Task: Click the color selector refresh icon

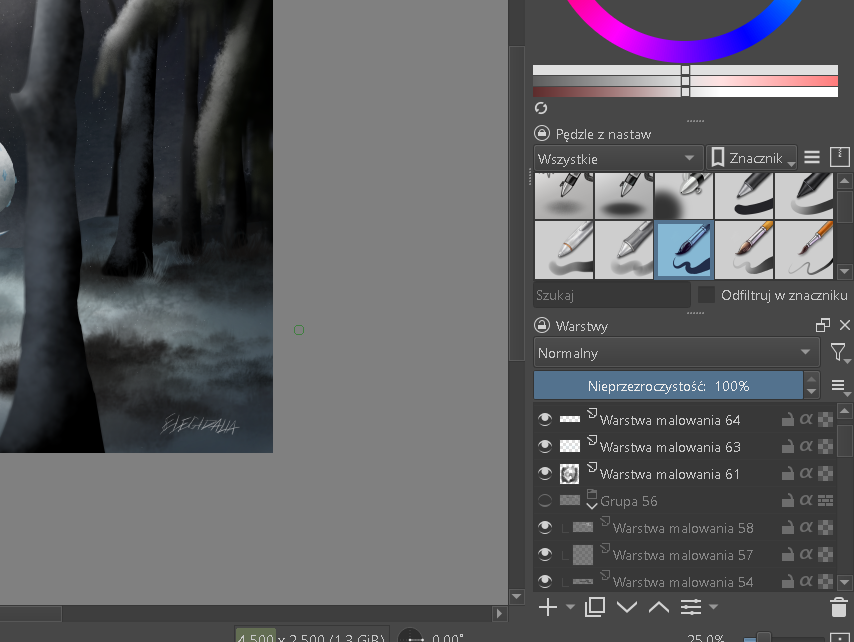Action: [x=541, y=108]
